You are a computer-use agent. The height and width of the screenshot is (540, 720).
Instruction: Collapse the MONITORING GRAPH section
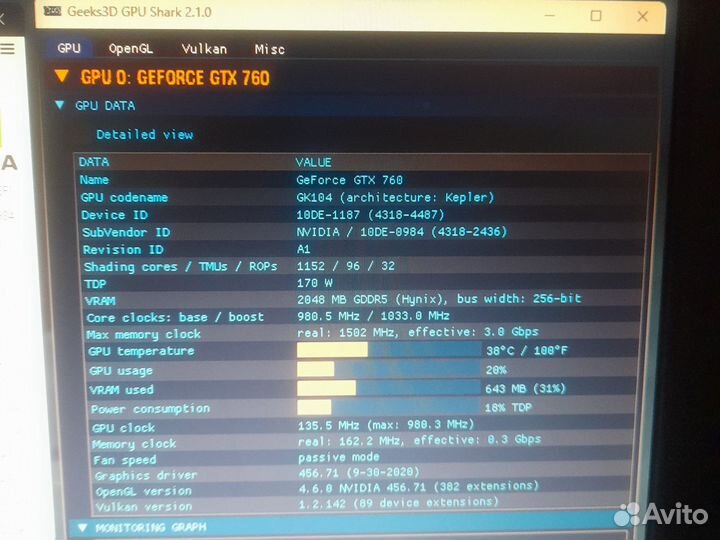tap(83, 527)
